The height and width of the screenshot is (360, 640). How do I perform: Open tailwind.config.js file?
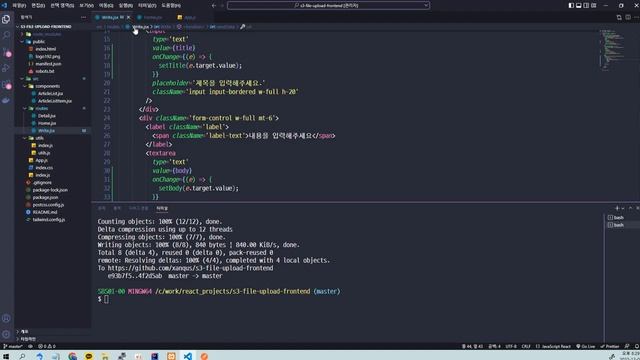(x=49, y=219)
